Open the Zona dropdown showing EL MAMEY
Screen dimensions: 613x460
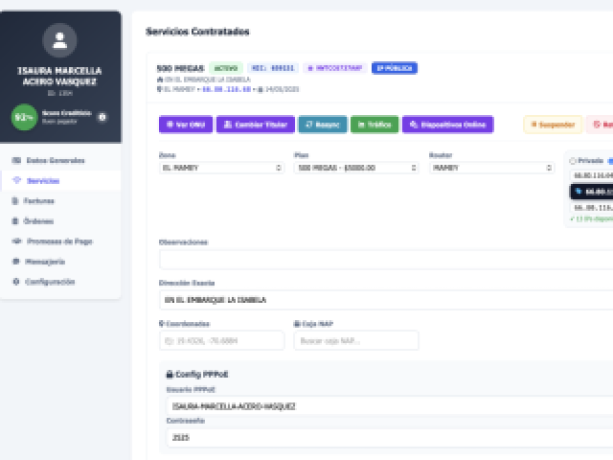coord(221,168)
